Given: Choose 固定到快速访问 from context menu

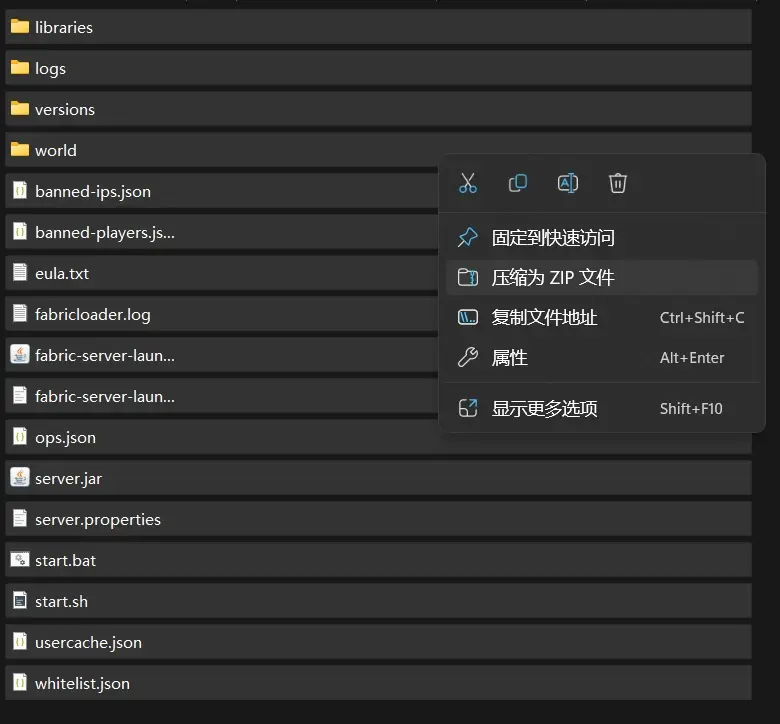Looking at the screenshot, I should pyautogui.click(x=552, y=238).
